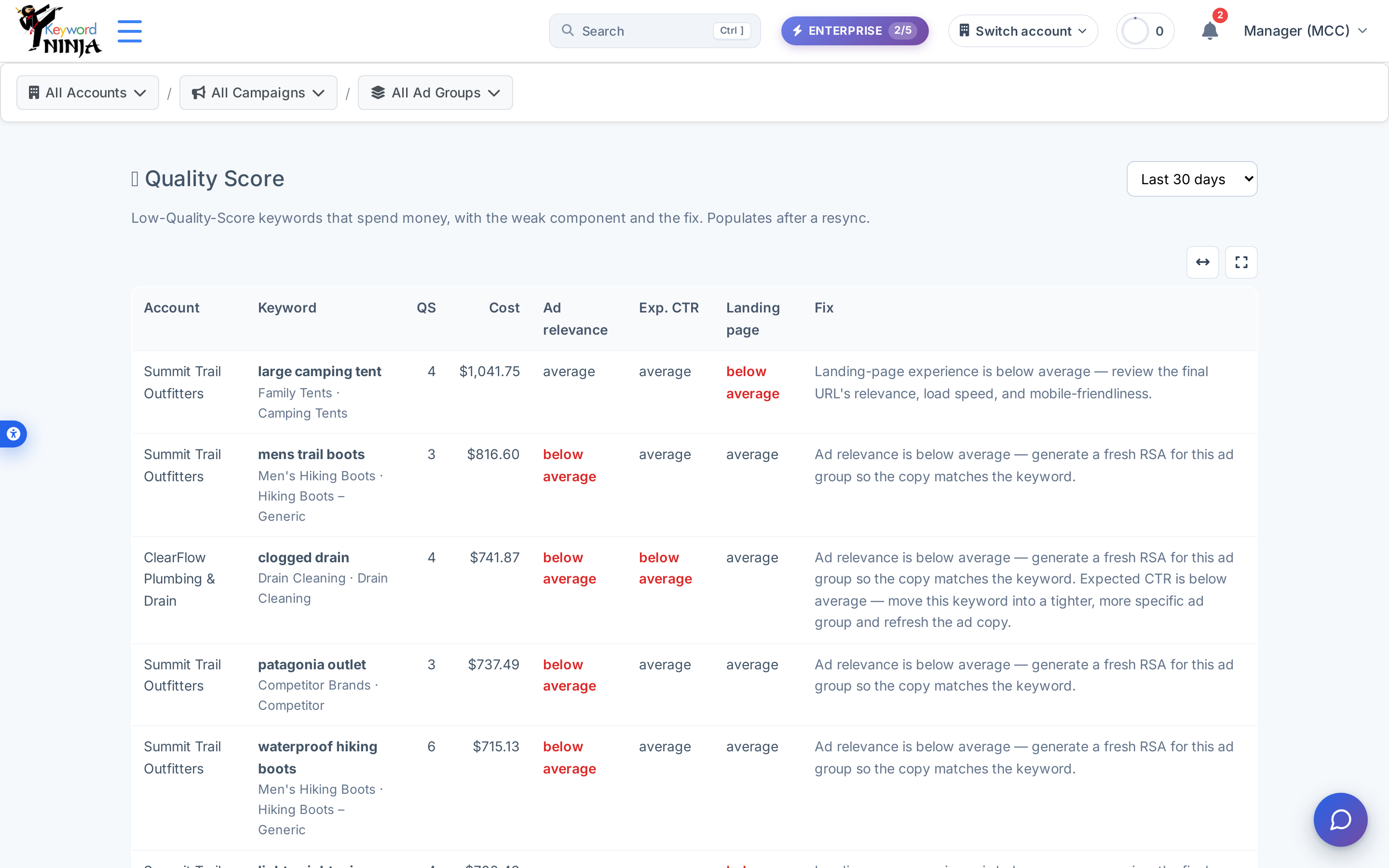Image resolution: width=1389 pixels, height=868 pixels.
Task: Enter fullscreen table view icon
Action: click(1241, 262)
